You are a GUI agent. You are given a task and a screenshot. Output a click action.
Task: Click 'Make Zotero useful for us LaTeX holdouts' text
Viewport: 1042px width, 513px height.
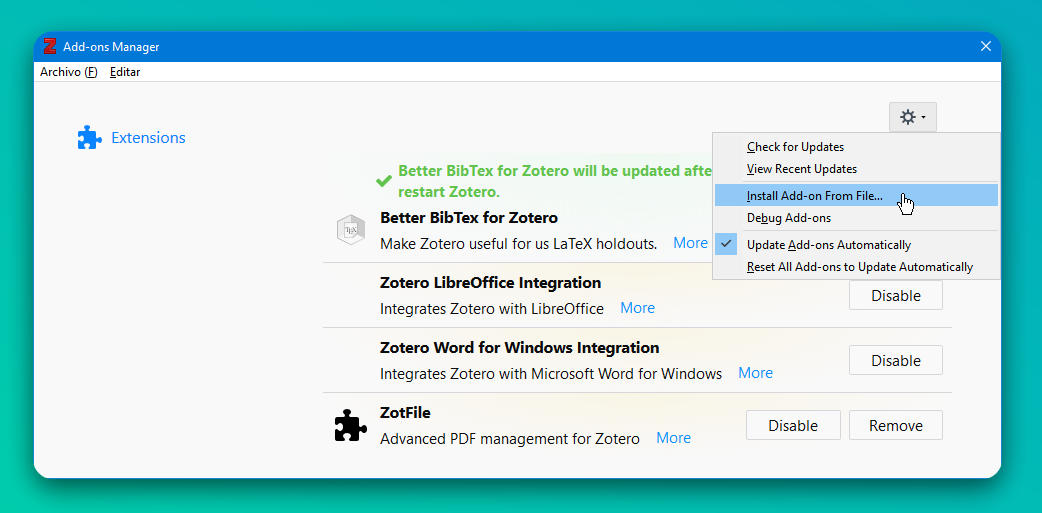[x=518, y=244]
